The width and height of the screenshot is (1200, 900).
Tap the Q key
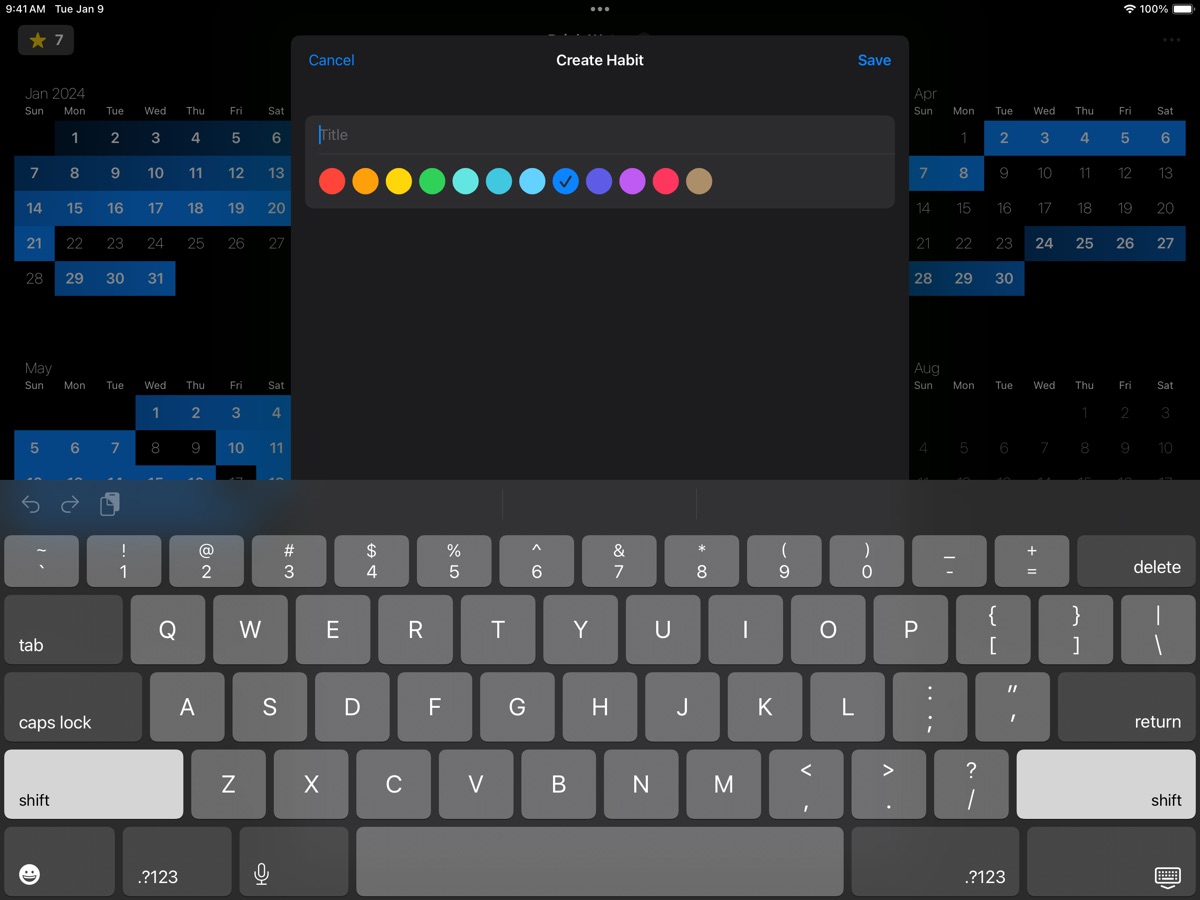coord(168,629)
